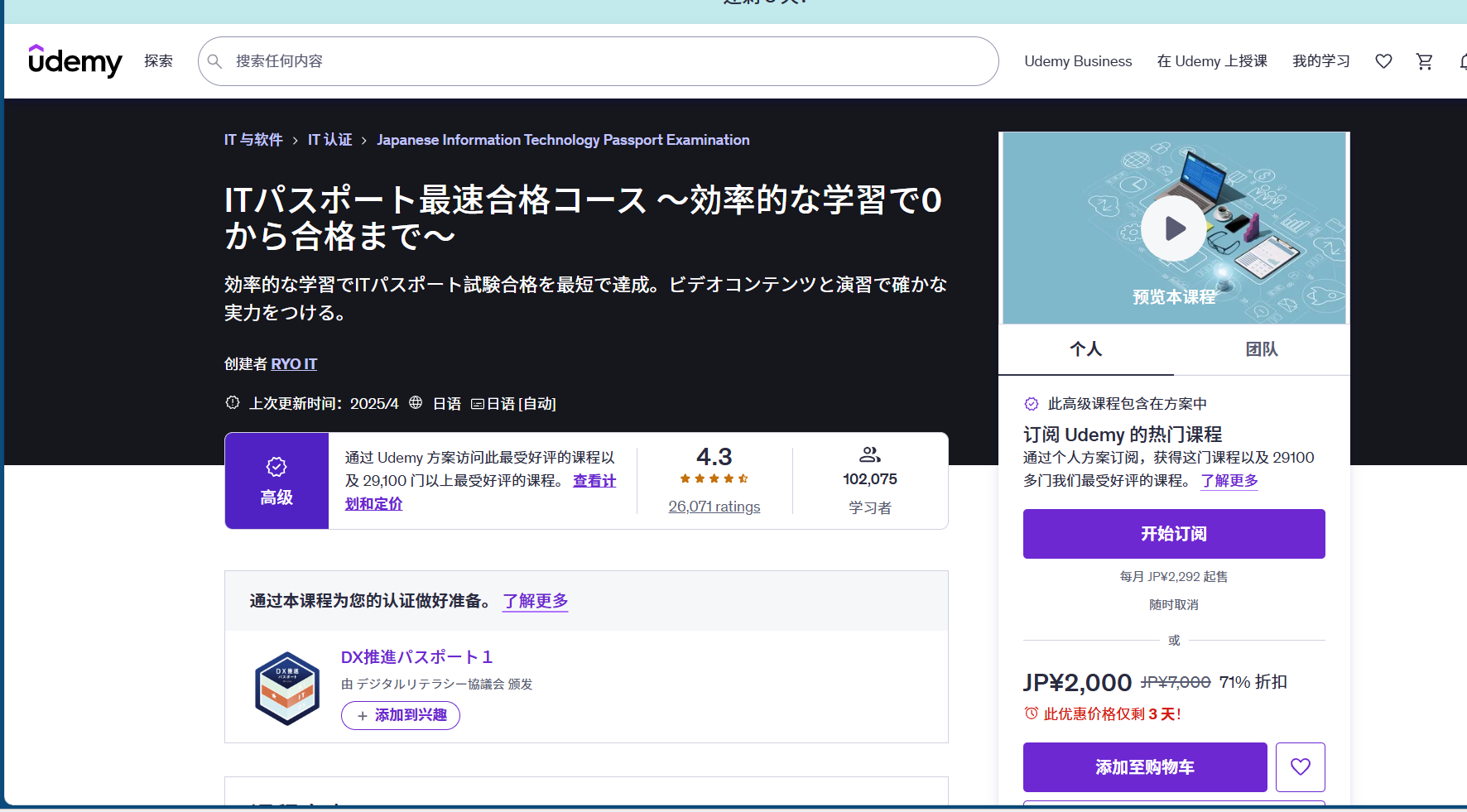Click the 随时取消 text
Screen dimensions: 1467x812
point(1174,605)
